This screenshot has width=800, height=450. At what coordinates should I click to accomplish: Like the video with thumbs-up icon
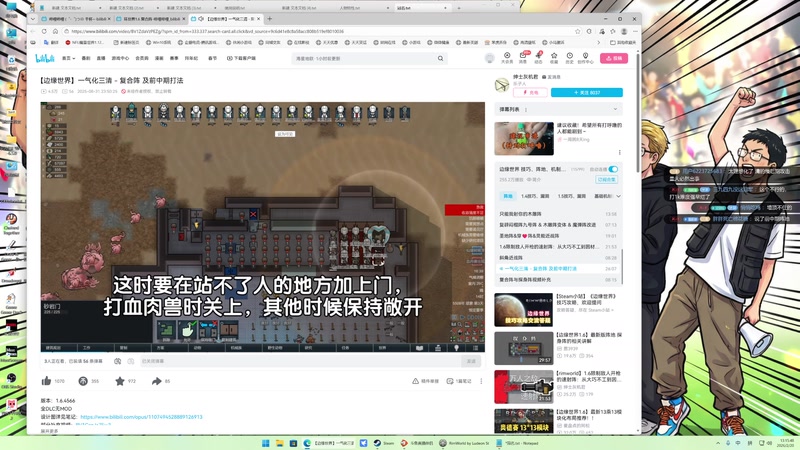click(46, 381)
